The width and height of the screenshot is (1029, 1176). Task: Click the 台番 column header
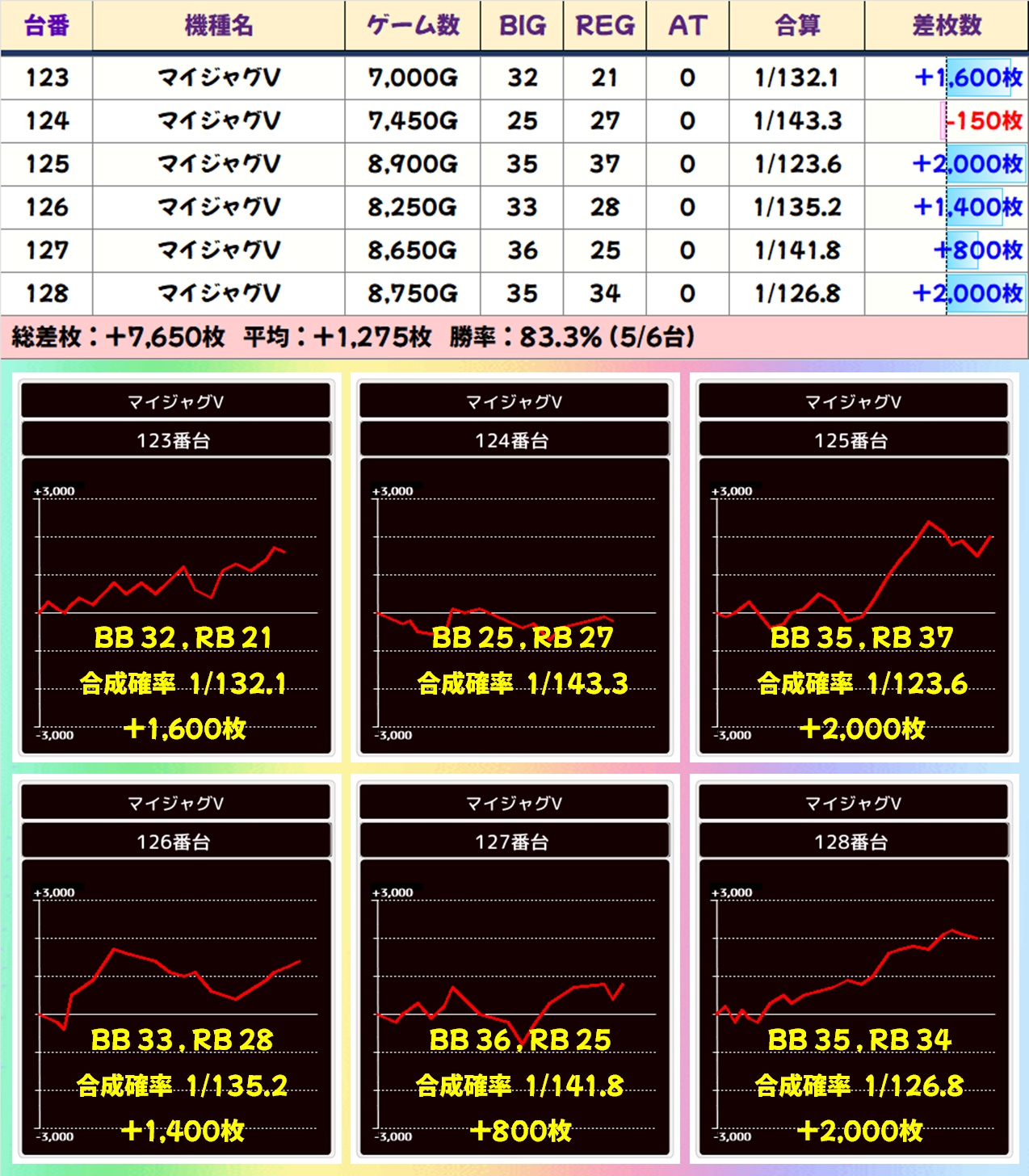coord(47,26)
